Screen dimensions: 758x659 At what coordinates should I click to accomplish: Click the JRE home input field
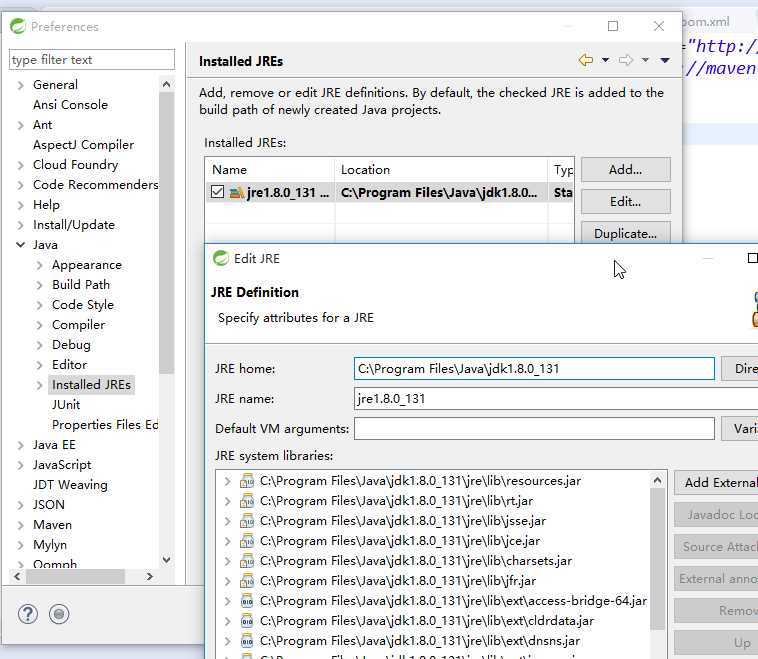[534, 369]
